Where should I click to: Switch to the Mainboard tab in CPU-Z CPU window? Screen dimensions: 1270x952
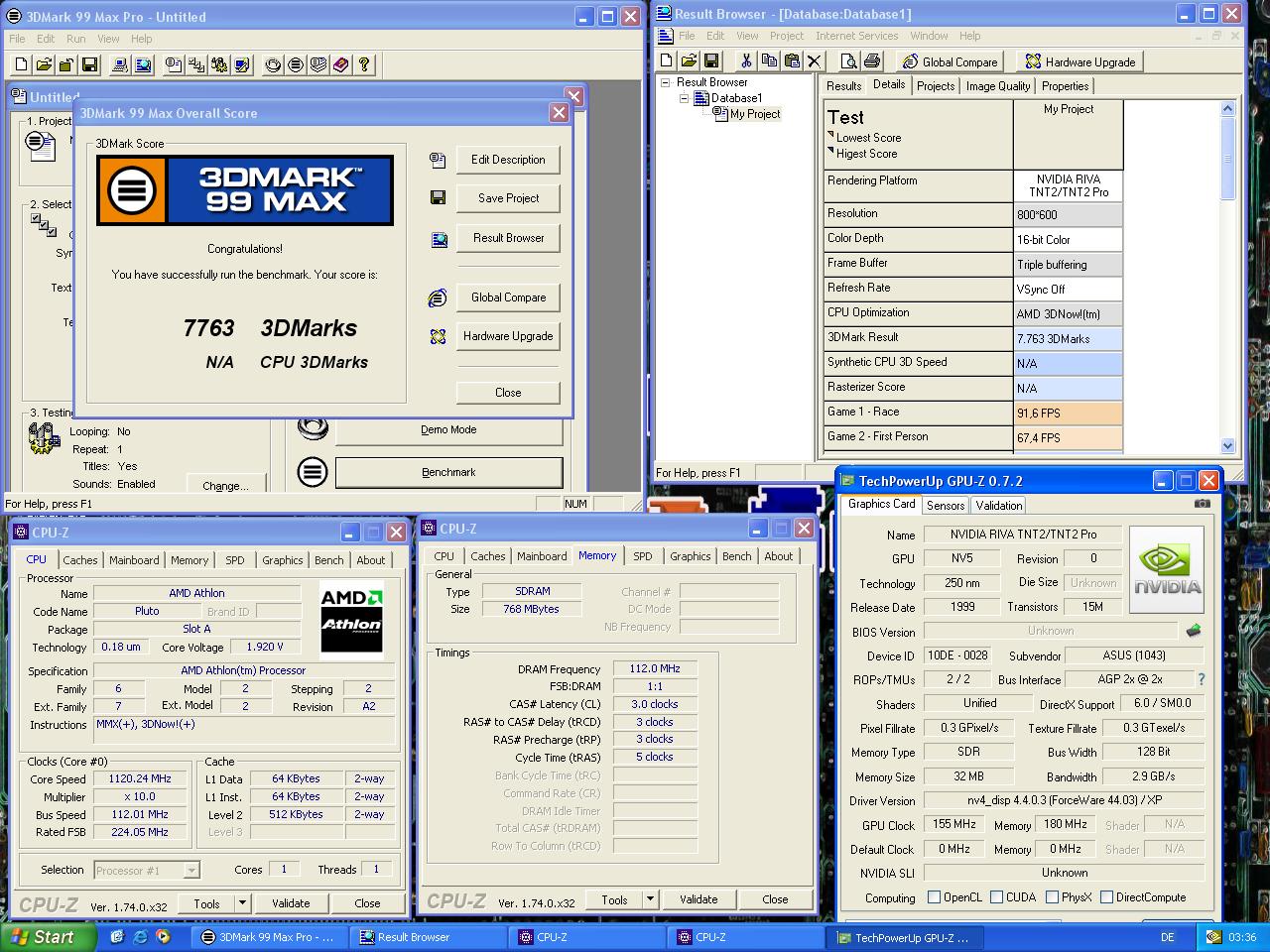pyautogui.click(x=134, y=560)
